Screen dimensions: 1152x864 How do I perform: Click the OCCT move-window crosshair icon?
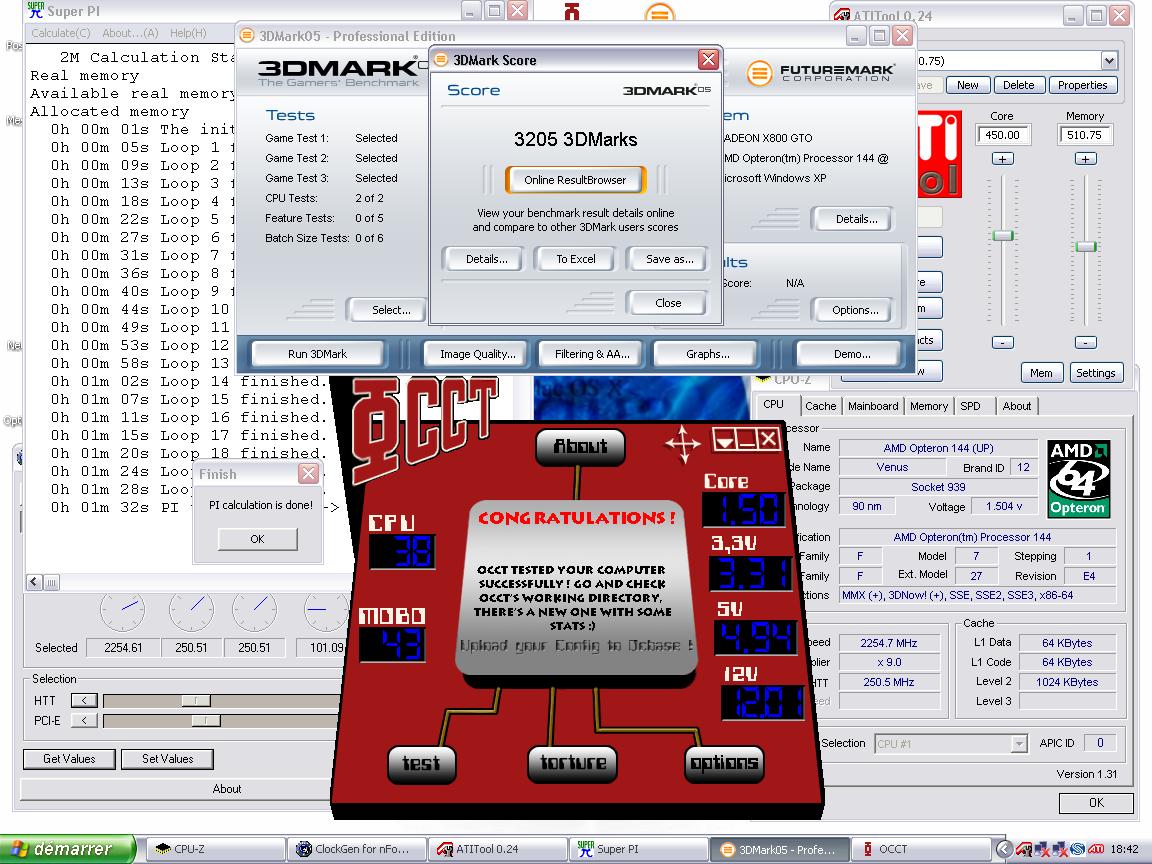(683, 444)
